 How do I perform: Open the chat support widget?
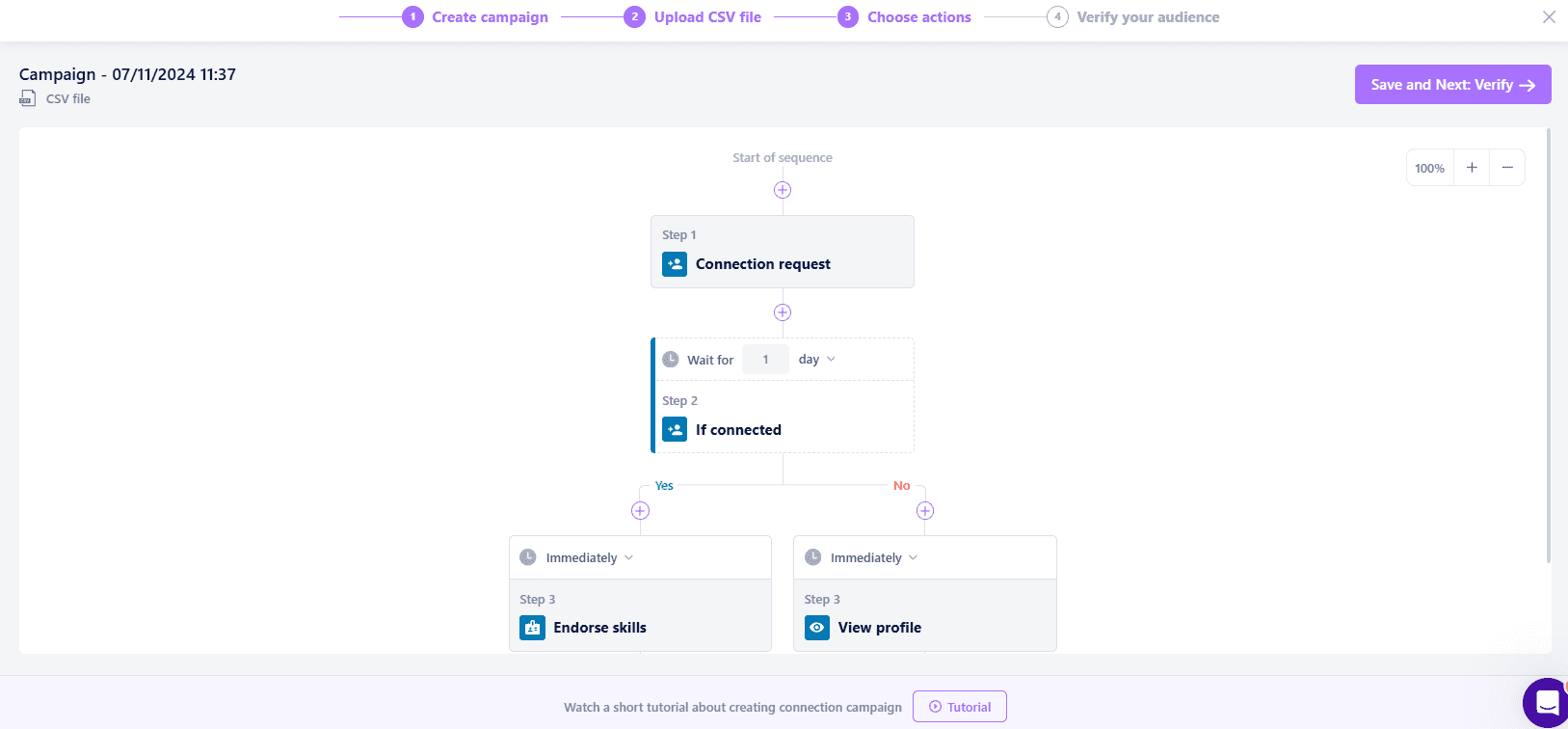[1546, 702]
